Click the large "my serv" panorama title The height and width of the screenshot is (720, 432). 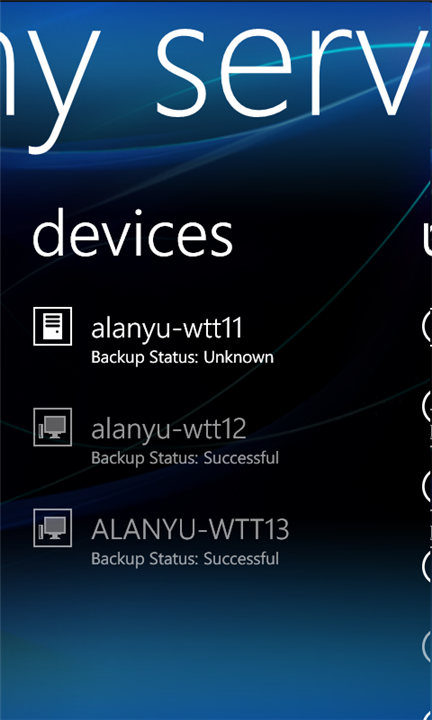click(216, 85)
